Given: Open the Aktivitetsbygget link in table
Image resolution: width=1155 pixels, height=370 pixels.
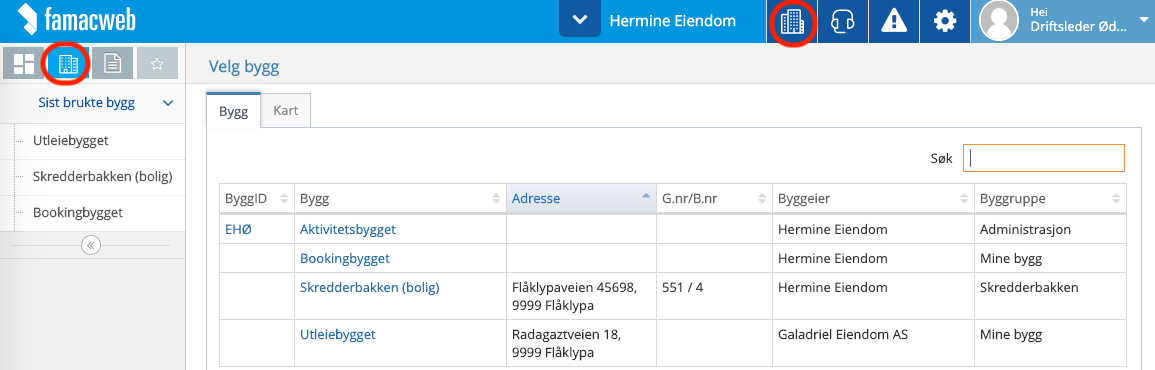Looking at the screenshot, I should pyautogui.click(x=348, y=229).
